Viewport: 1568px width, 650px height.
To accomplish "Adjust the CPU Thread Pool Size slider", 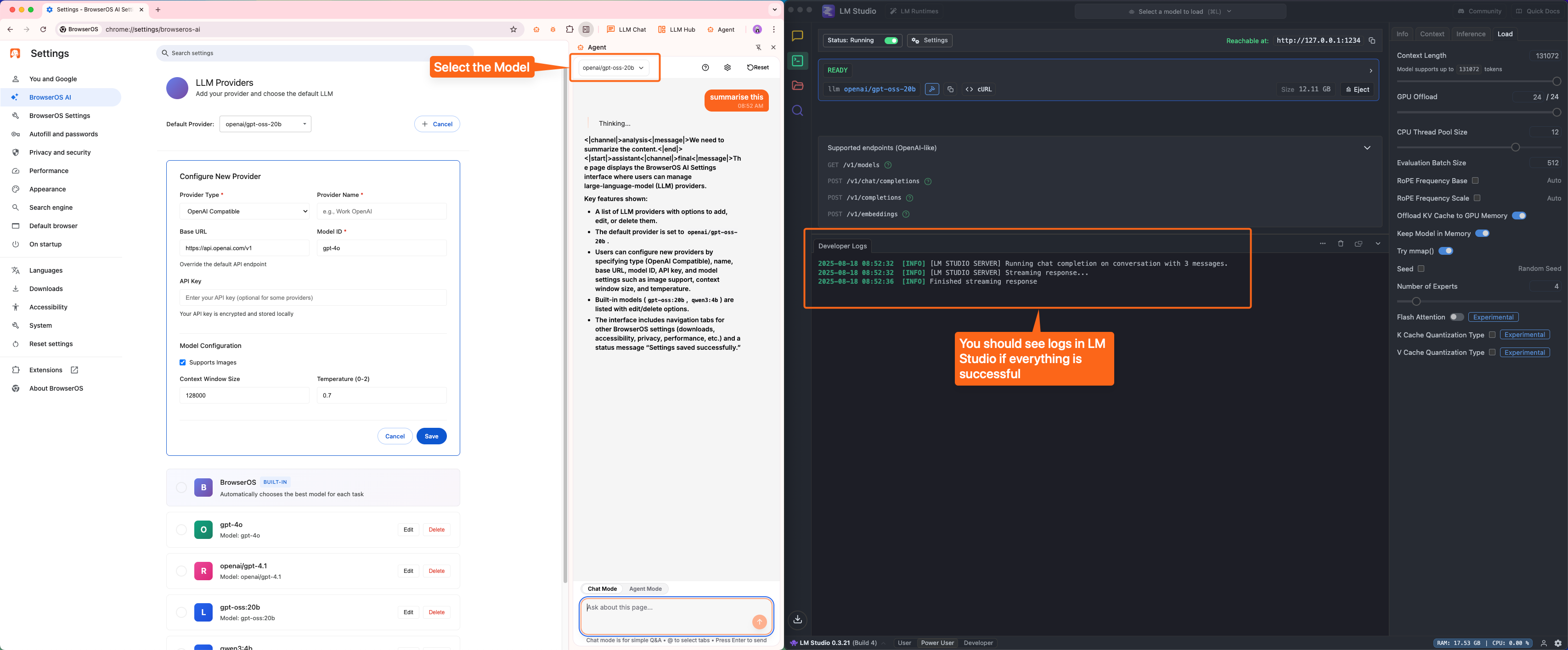I will pos(1515,147).
